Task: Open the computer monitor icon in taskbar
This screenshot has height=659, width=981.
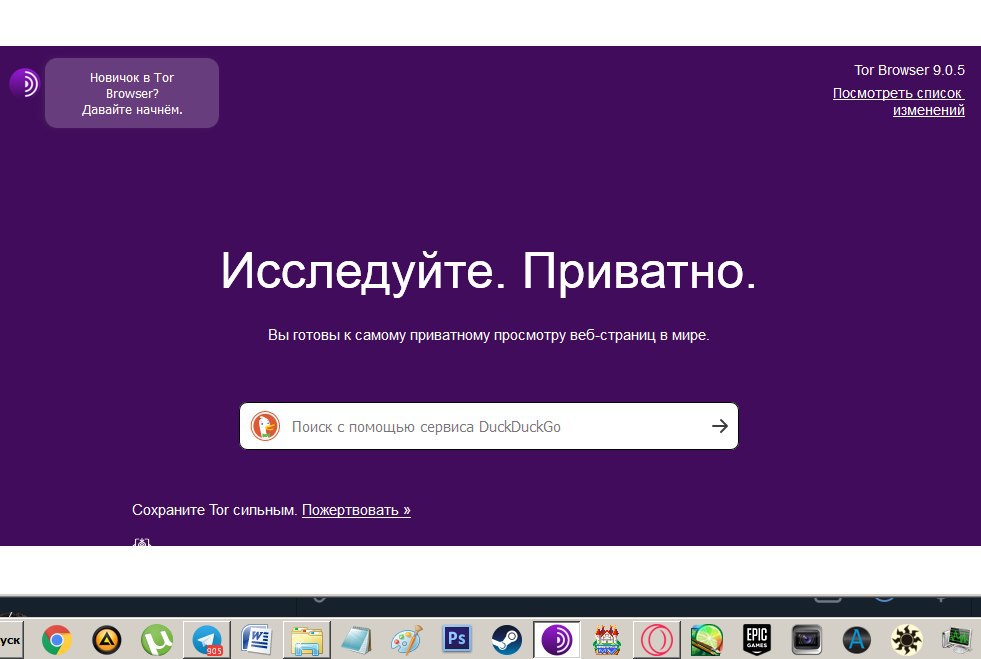Action: pos(957,640)
